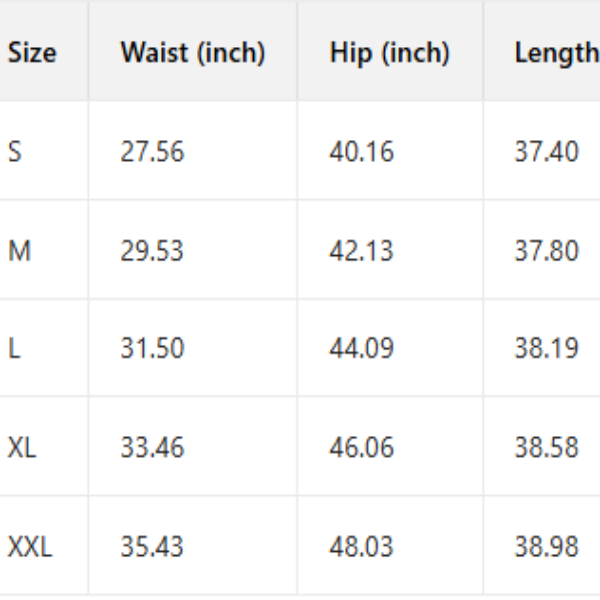Click the Length column header
Image resolution: width=600 pixels, height=600 pixels.
(556, 53)
